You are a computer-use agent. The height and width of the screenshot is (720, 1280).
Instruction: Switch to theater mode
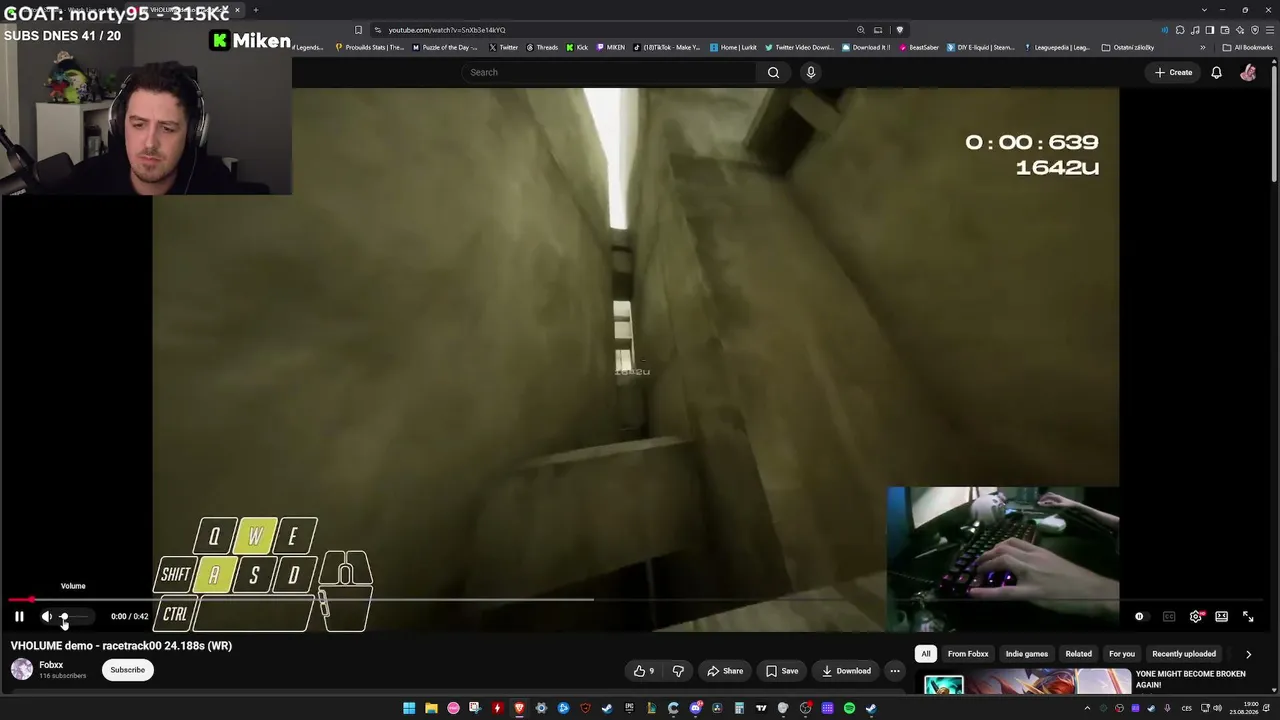(1221, 617)
